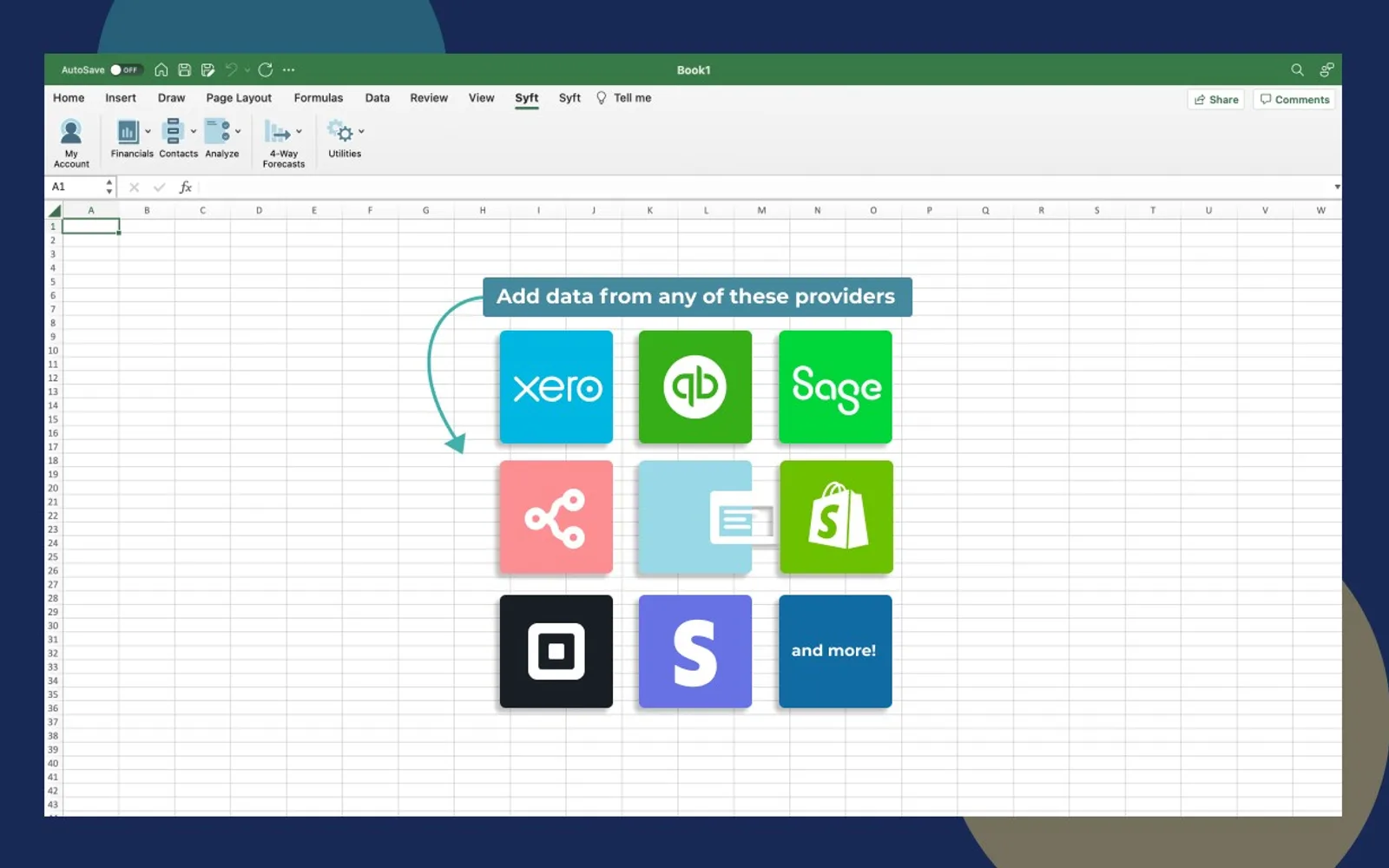The image size is (1389, 868).
Task: Click the Contacts icon
Action: (x=173, y=131)
